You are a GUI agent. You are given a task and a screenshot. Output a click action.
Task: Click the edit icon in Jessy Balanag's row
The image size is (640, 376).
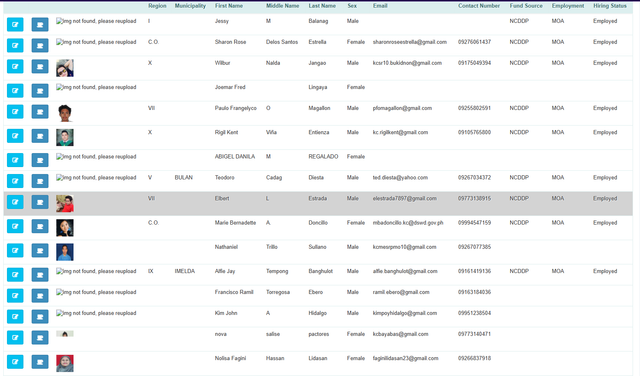(x=15, y=24)
